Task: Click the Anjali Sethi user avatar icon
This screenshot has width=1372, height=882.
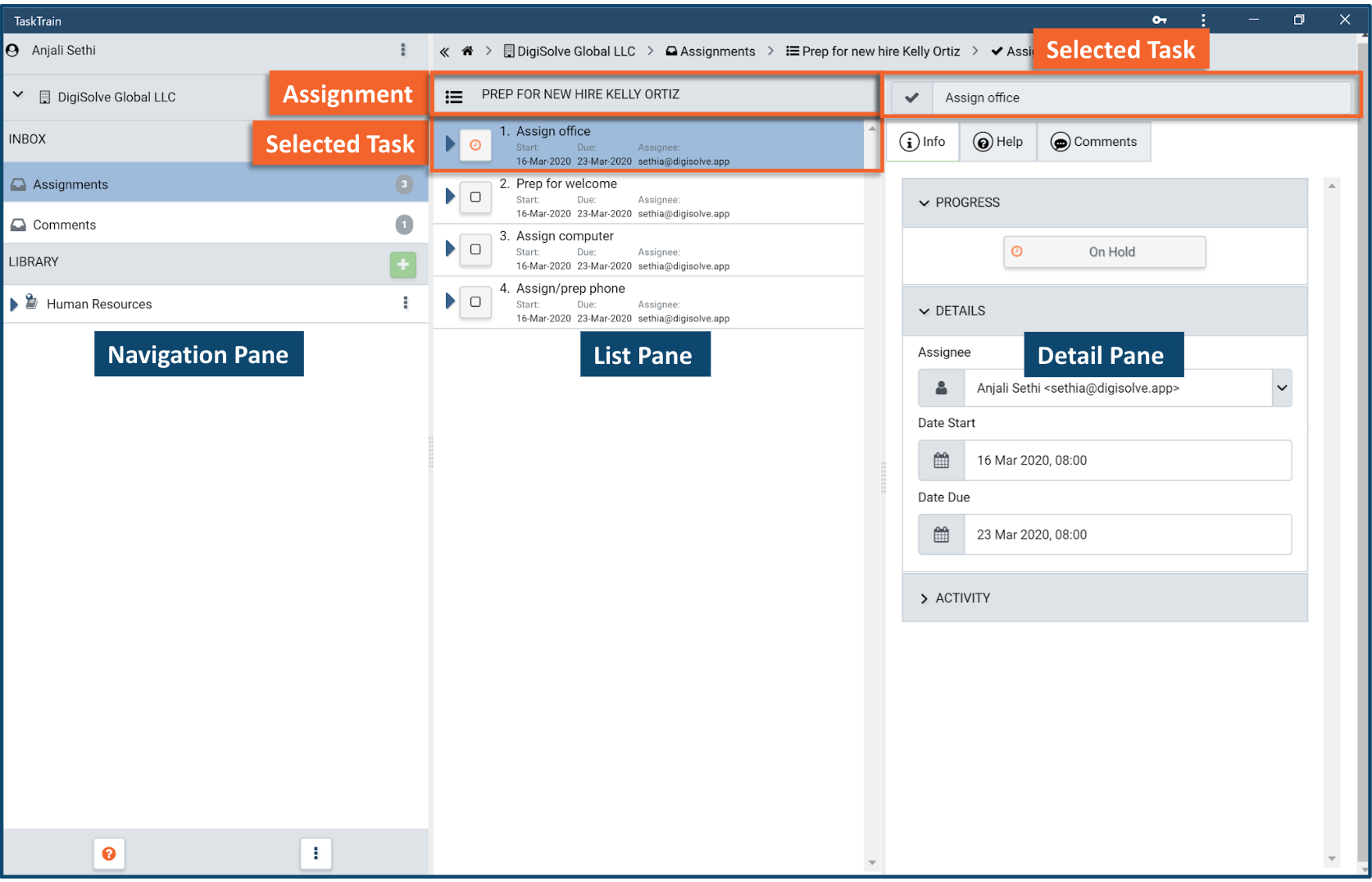Action: [12, 50]
